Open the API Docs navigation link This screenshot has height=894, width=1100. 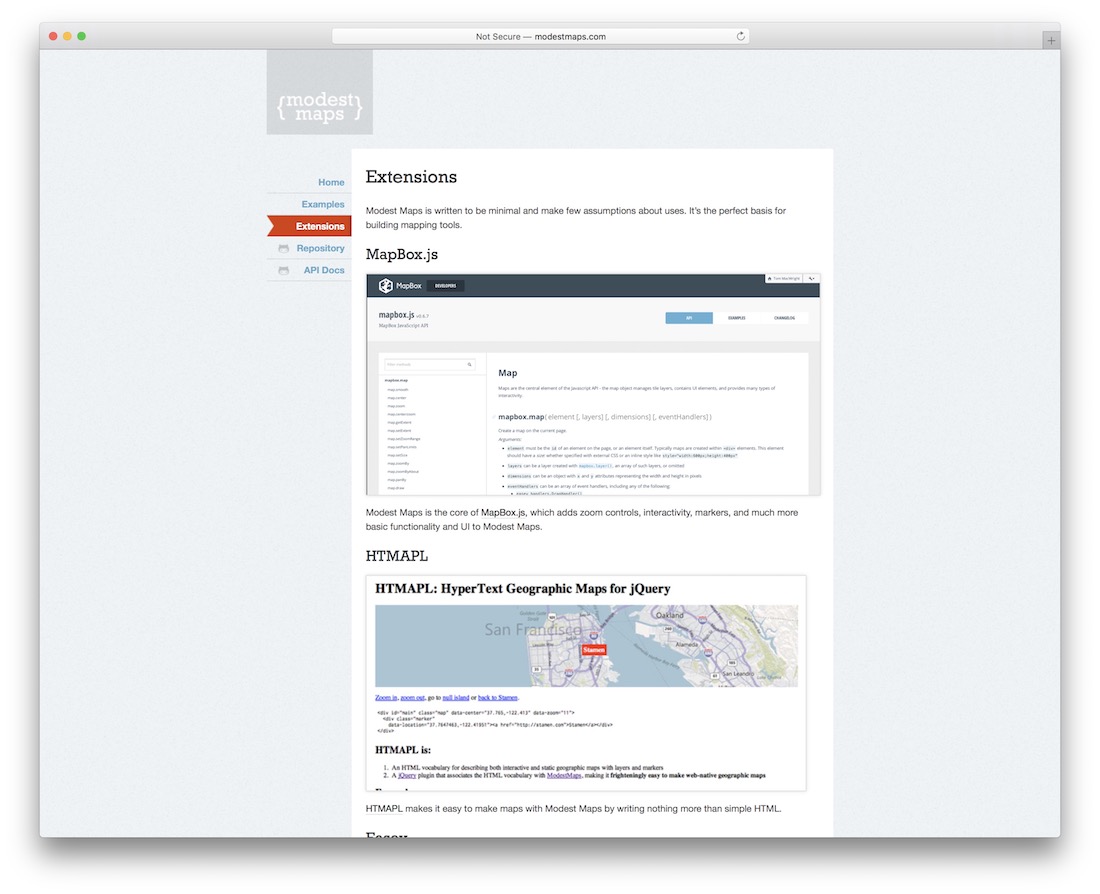(x=323, y=270)
